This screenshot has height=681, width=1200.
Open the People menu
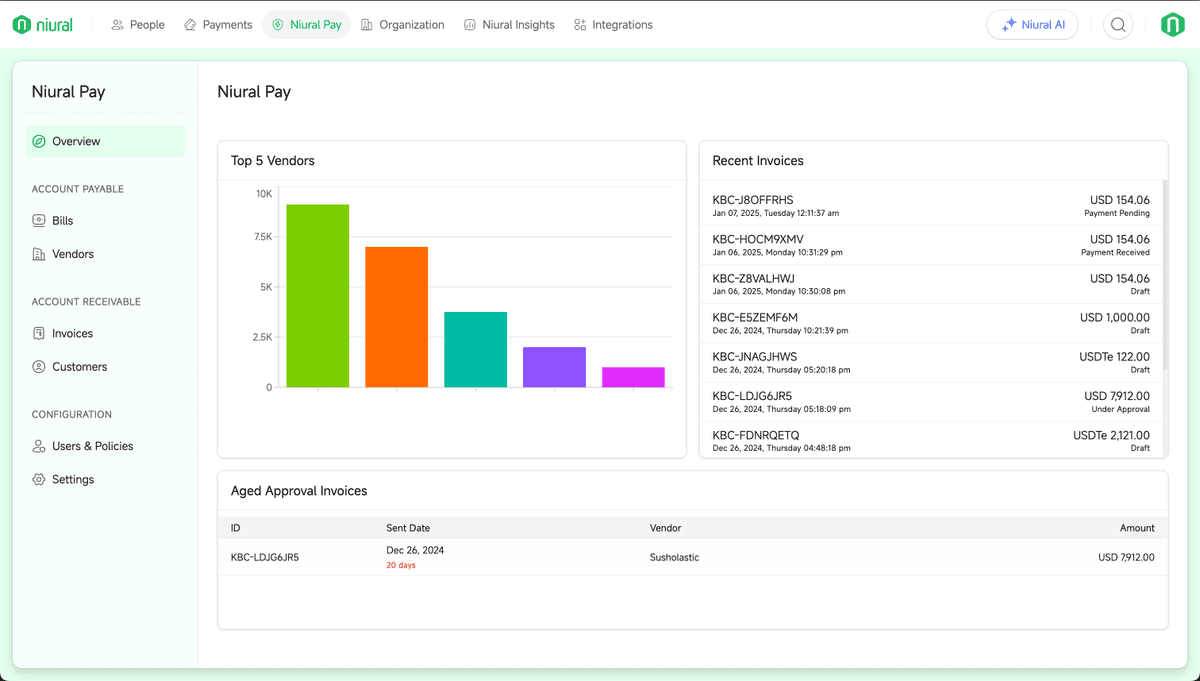[x=138, y=25]
